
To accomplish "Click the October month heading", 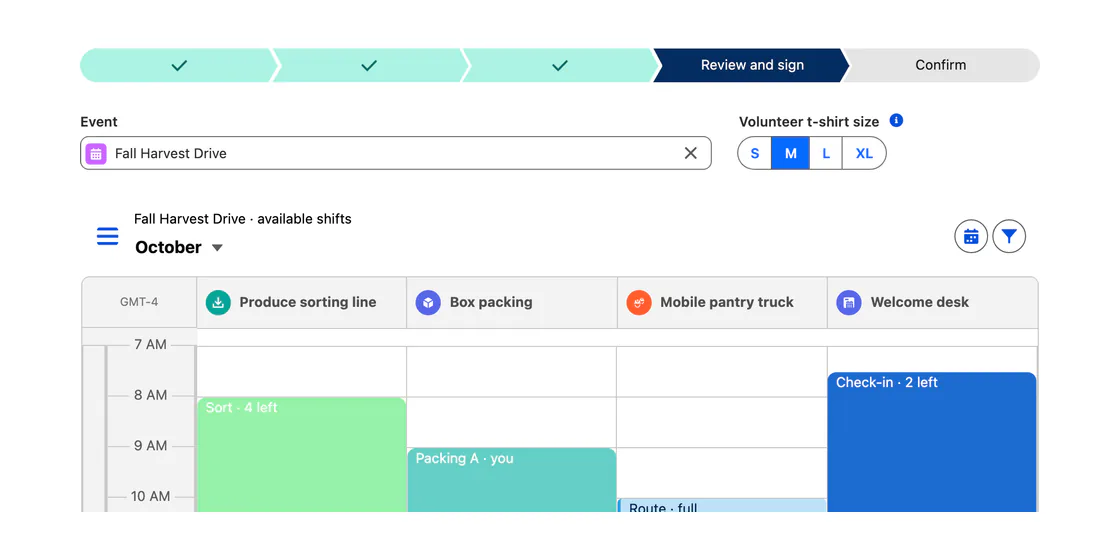I will 169,247.
